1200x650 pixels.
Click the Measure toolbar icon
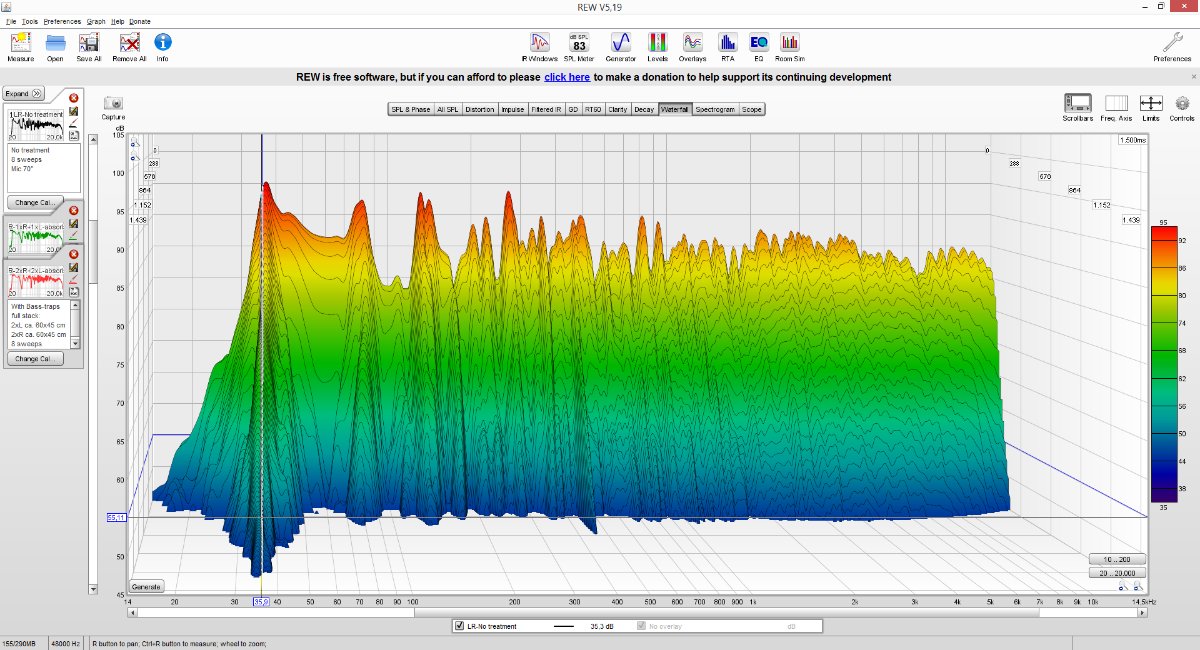click(20, 43)
